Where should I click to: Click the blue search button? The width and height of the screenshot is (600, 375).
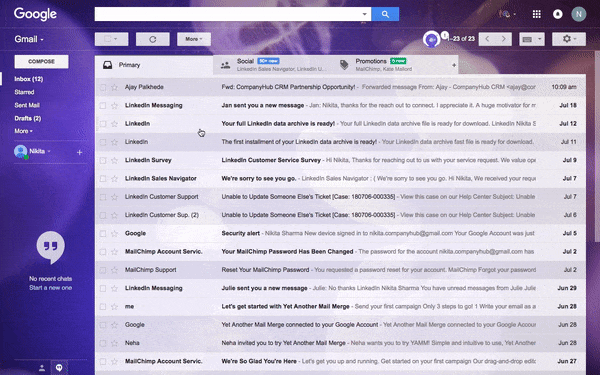[385, 14]
